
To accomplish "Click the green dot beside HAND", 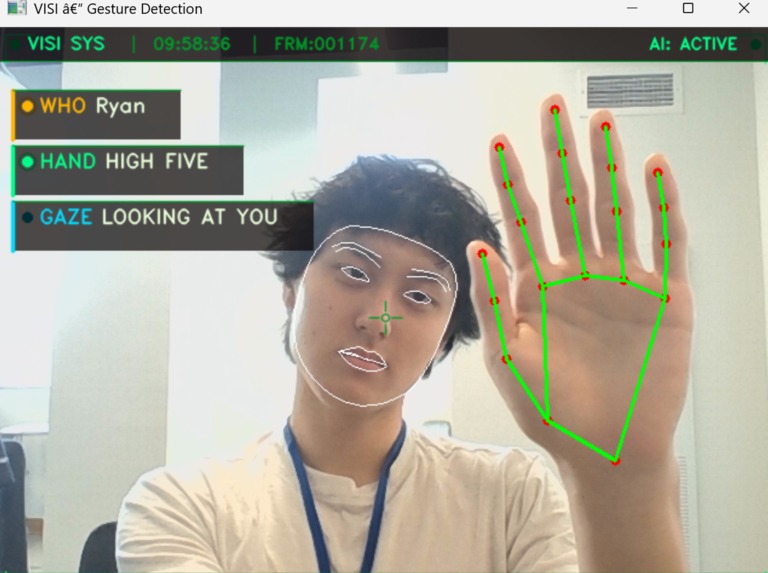I will point(28,162).
